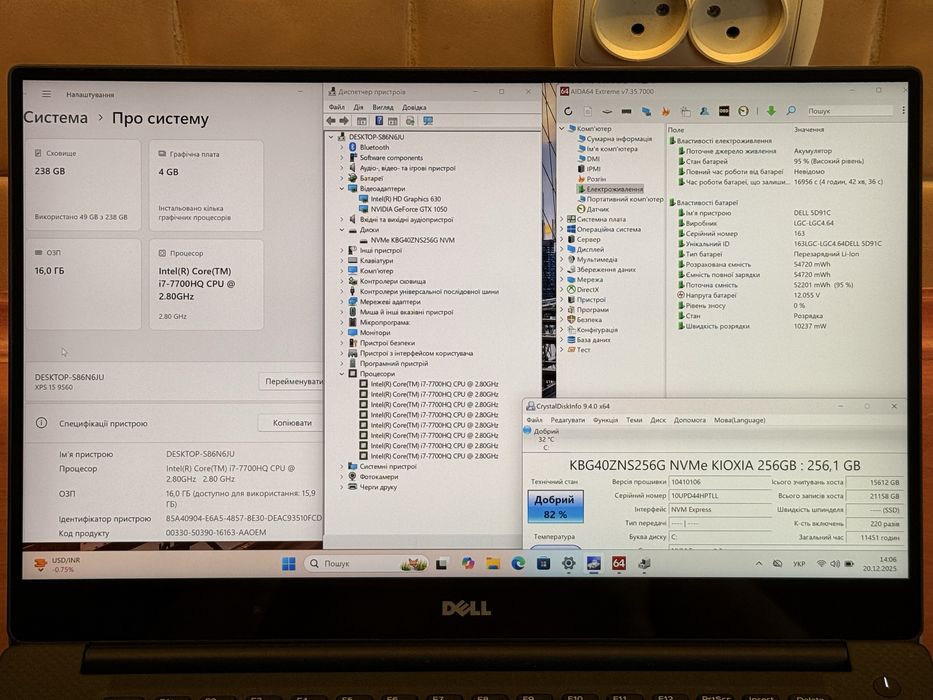This screenshot has height=700, width=933.
Task: Click the Перейменувати button
Action: pos(292,382)
